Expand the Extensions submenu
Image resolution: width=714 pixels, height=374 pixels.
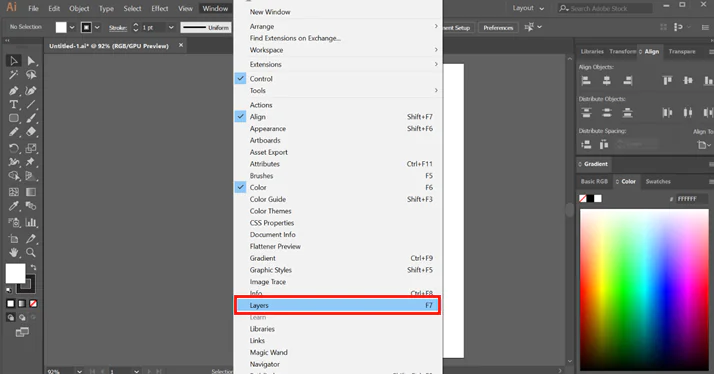coord(337,64)
